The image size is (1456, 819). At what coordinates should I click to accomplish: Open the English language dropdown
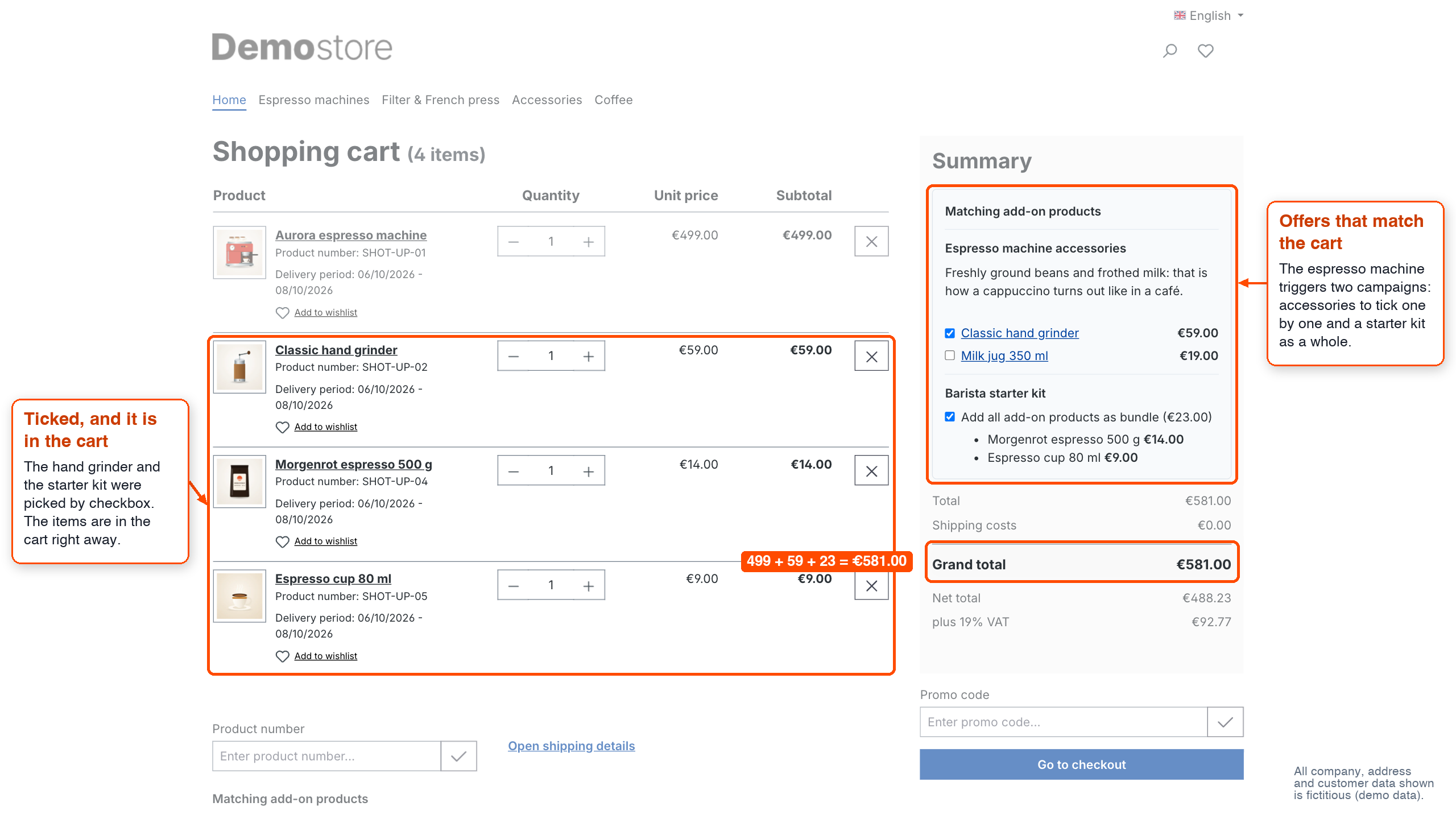pyautogui.click(x=1209, y=15)
